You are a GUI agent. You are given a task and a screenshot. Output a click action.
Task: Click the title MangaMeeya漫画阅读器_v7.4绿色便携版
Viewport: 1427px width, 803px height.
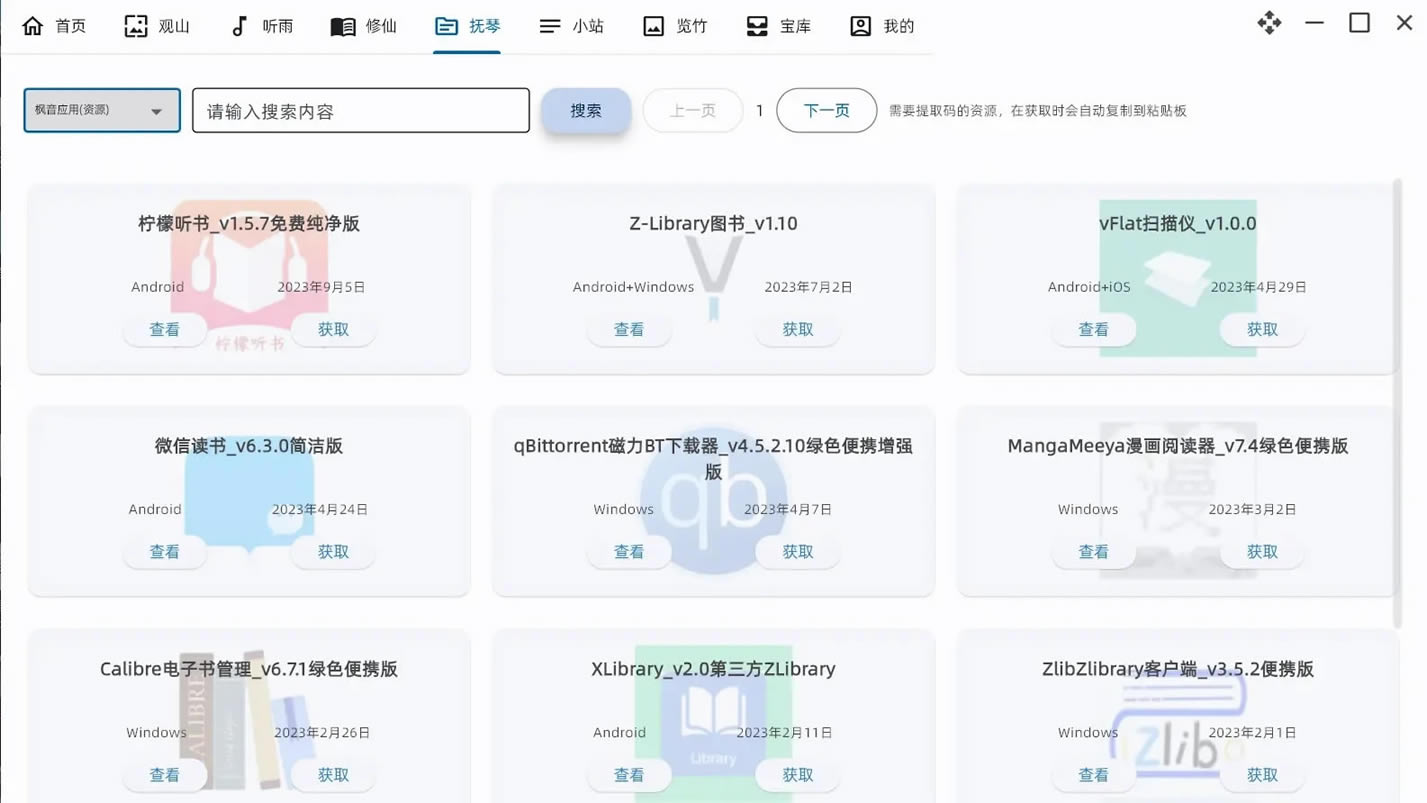(1178, 446)
